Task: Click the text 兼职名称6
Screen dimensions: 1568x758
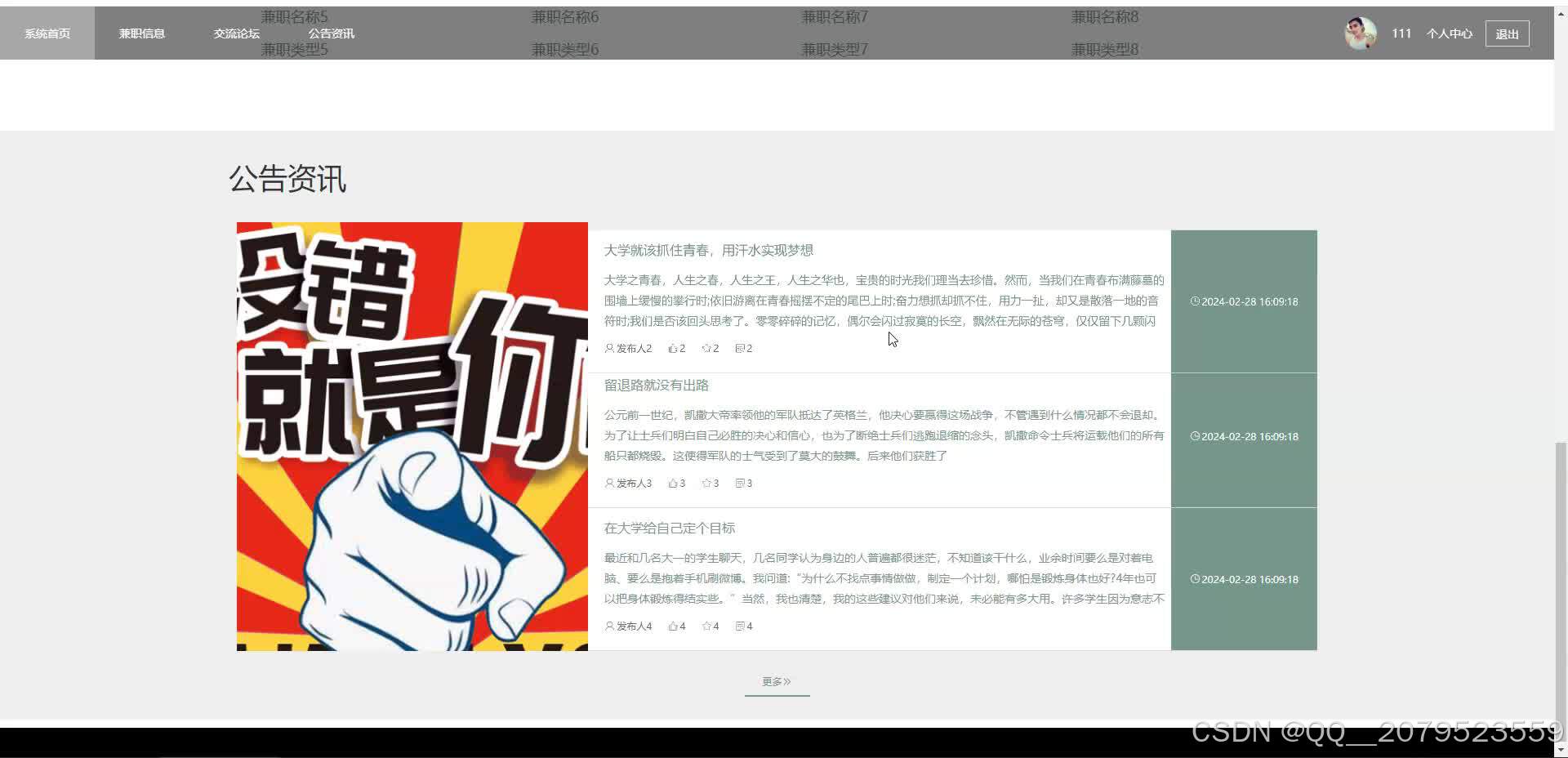Action: click(x=565, y=16)
